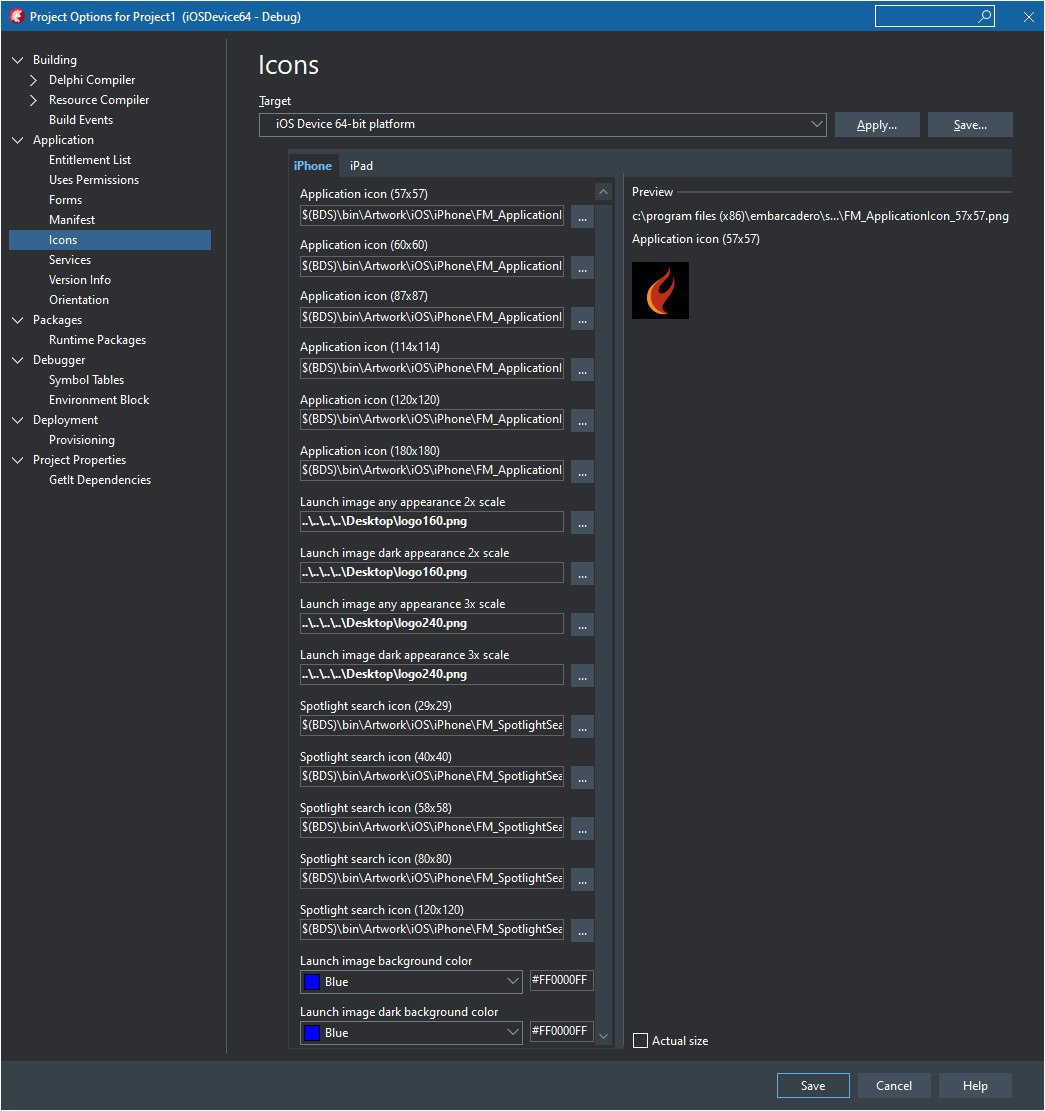Open Launch image dark background color dropdown
This screenshot has width=1045, height=1111.
click(412, 1032)
